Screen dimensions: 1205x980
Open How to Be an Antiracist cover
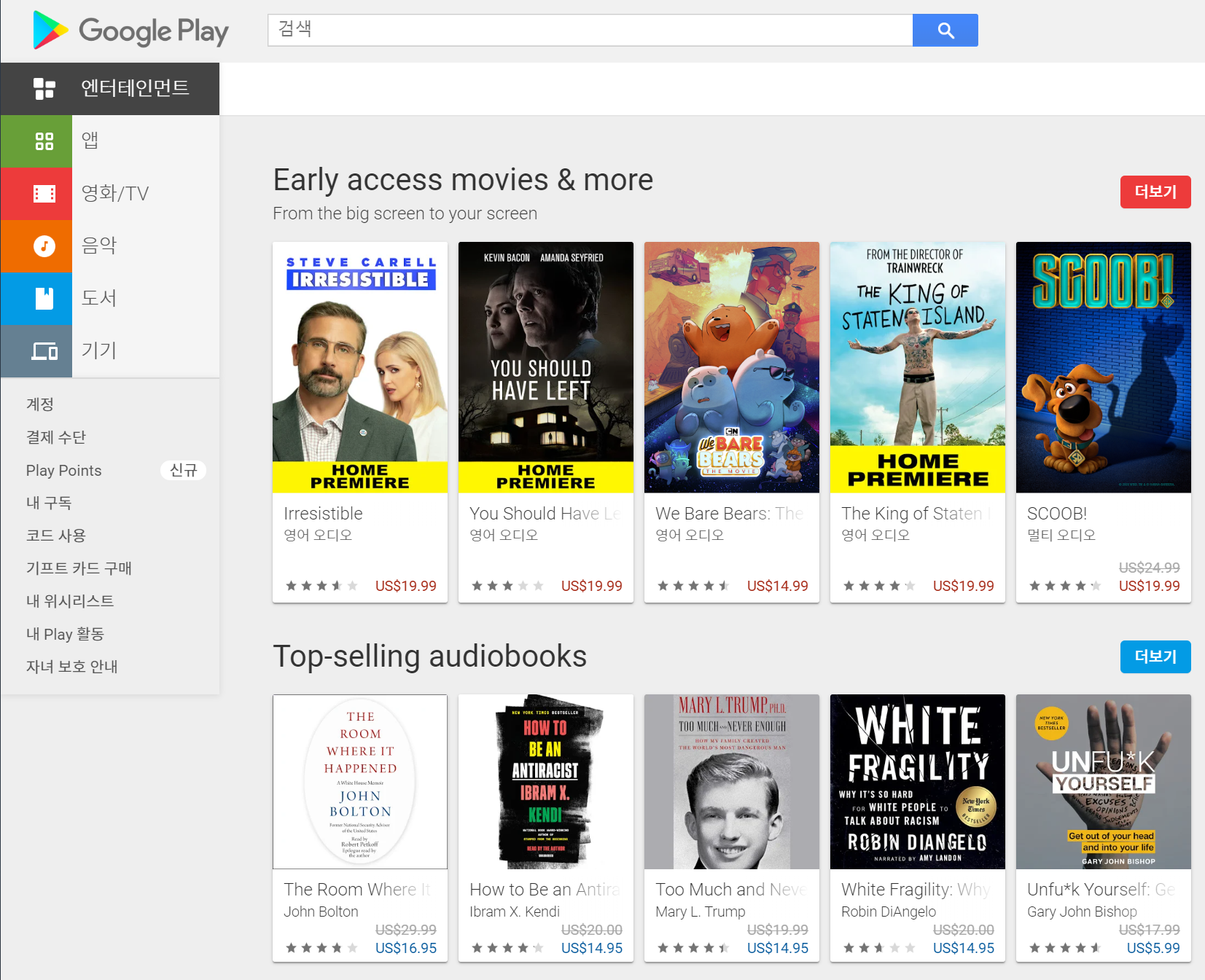[546, 782]
